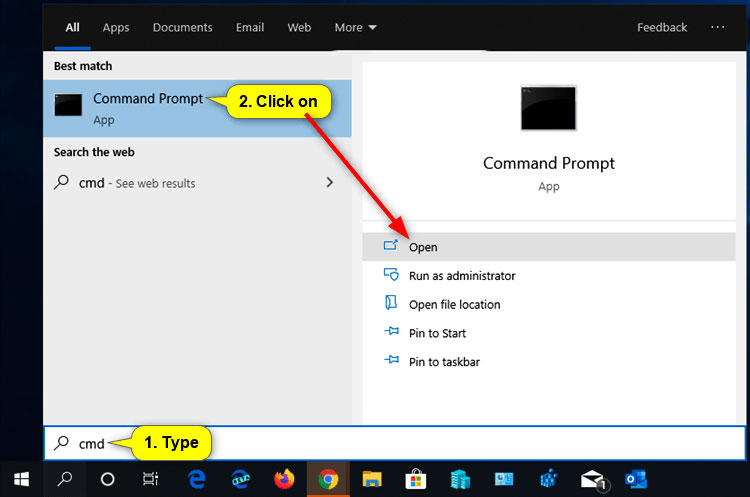The image size is (750, 497).
Task: Select the Email search tab
Action: 250,28
